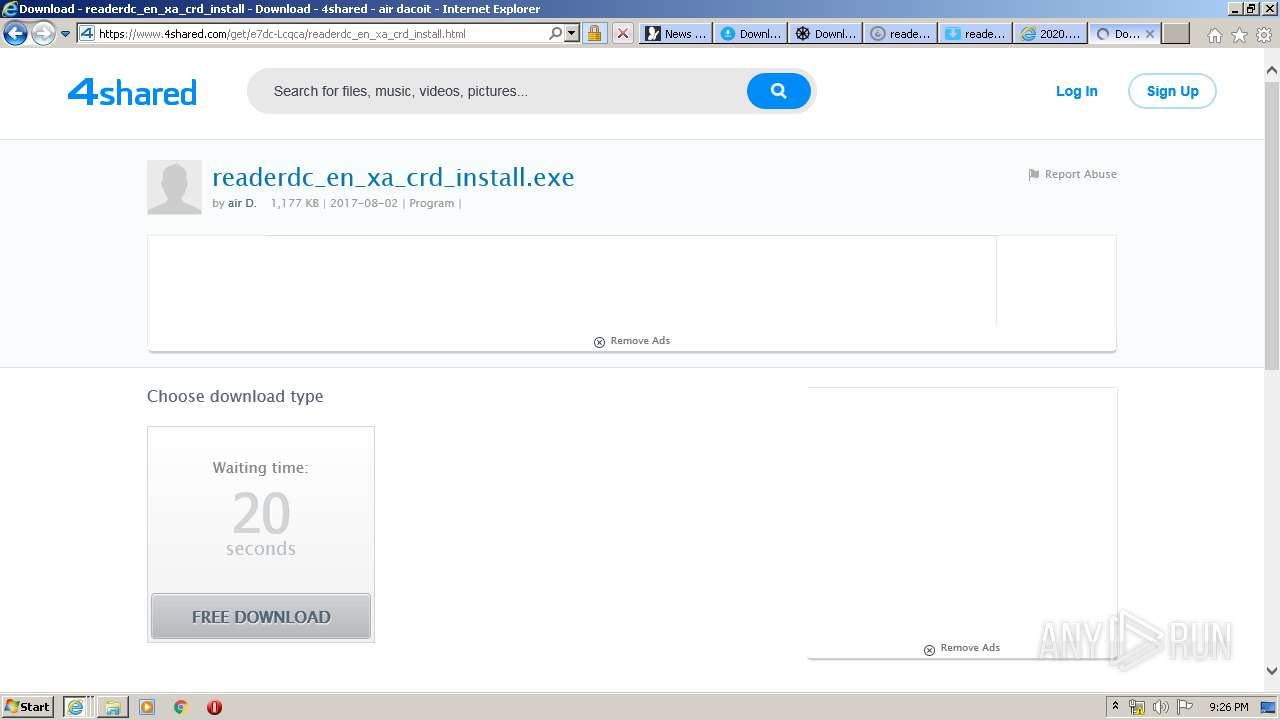Click the upload date 2017-08-02
The image size is (1280, 720).
[364, 203]
